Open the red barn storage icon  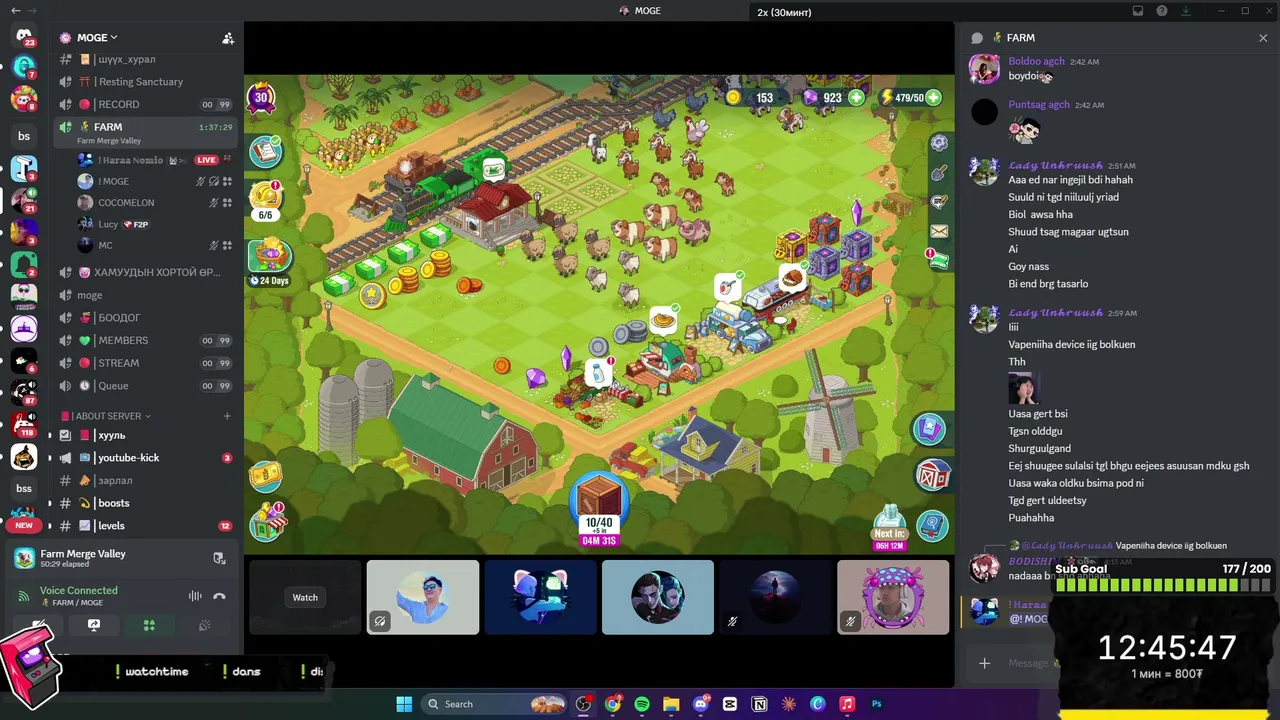point(933,476)
